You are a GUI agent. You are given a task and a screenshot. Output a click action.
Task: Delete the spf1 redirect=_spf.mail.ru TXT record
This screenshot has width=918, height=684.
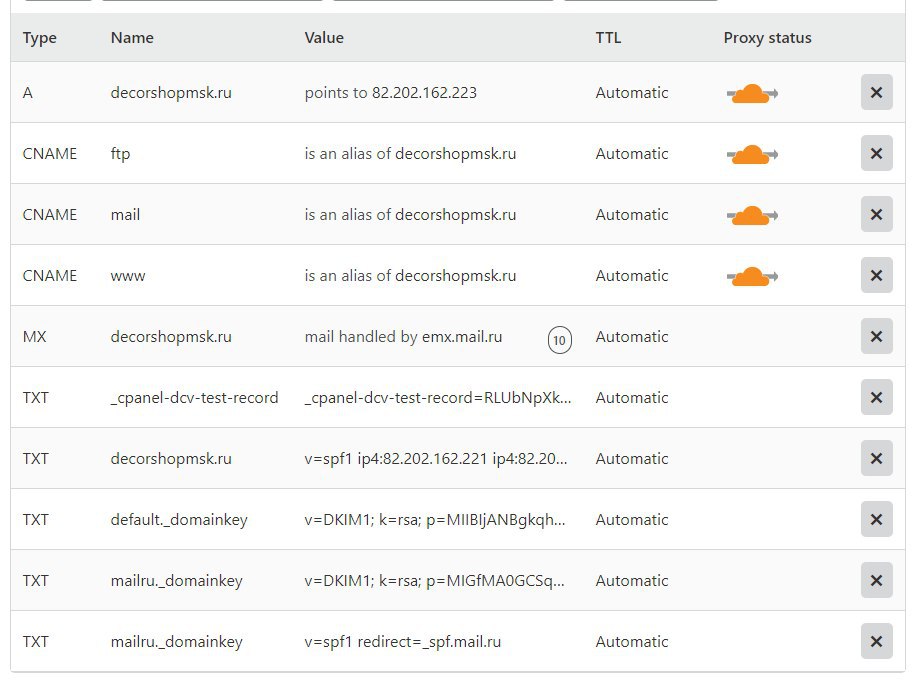coord(876,642)
